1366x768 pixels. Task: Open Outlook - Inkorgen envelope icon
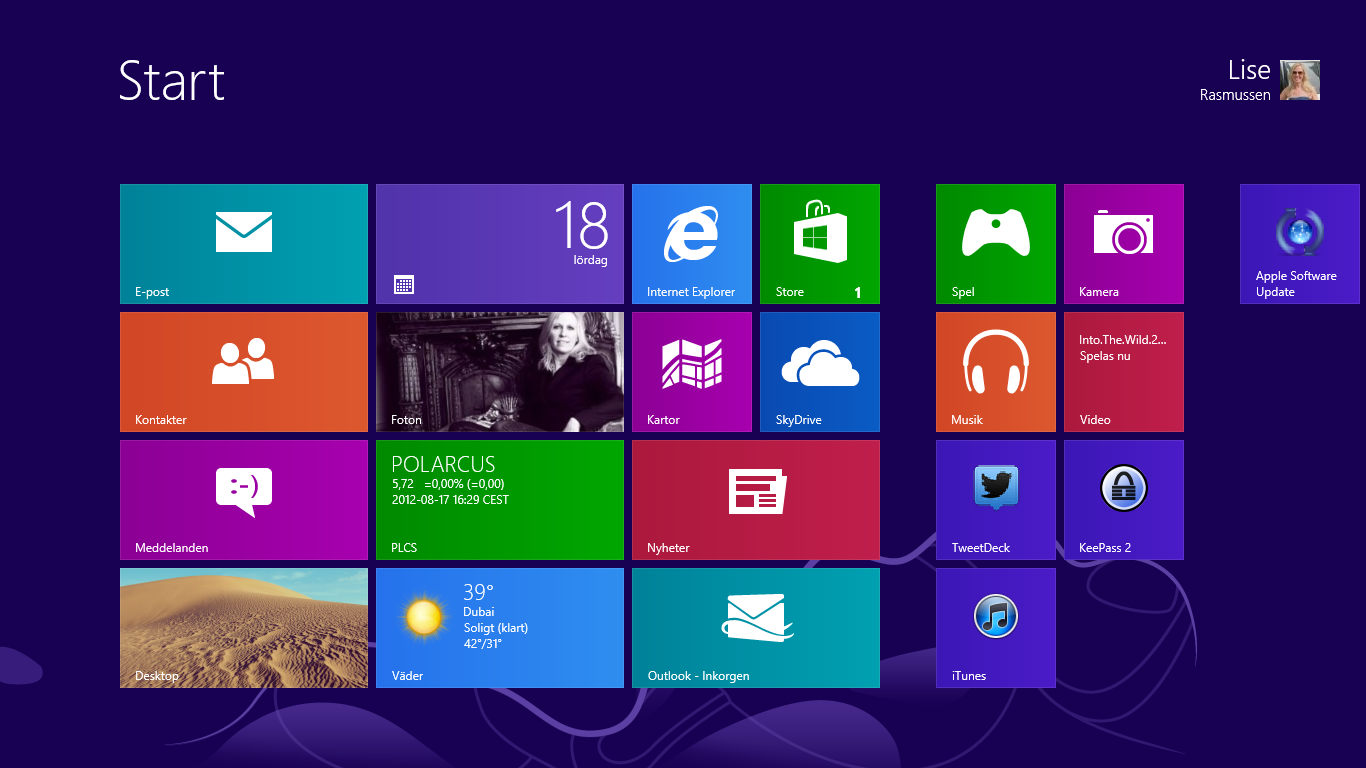point(758,617)
